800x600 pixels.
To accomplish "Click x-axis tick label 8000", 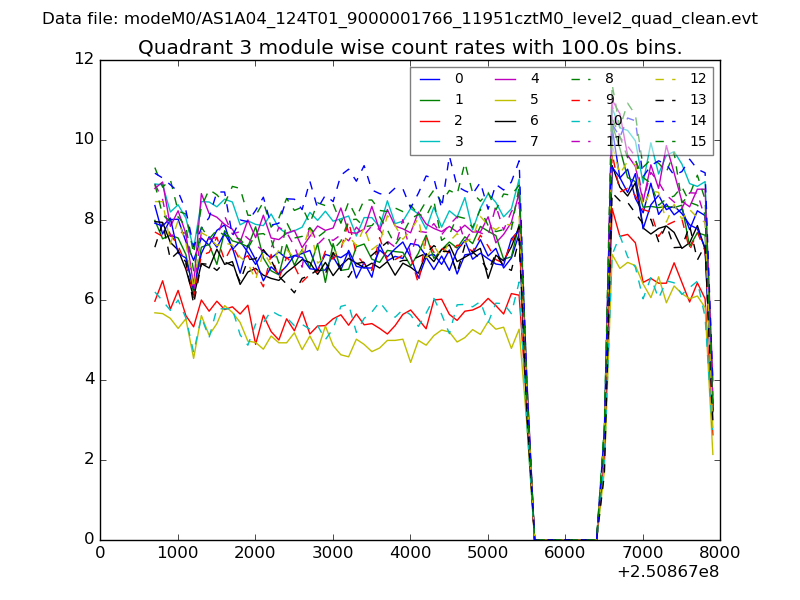I will point(720,551).
